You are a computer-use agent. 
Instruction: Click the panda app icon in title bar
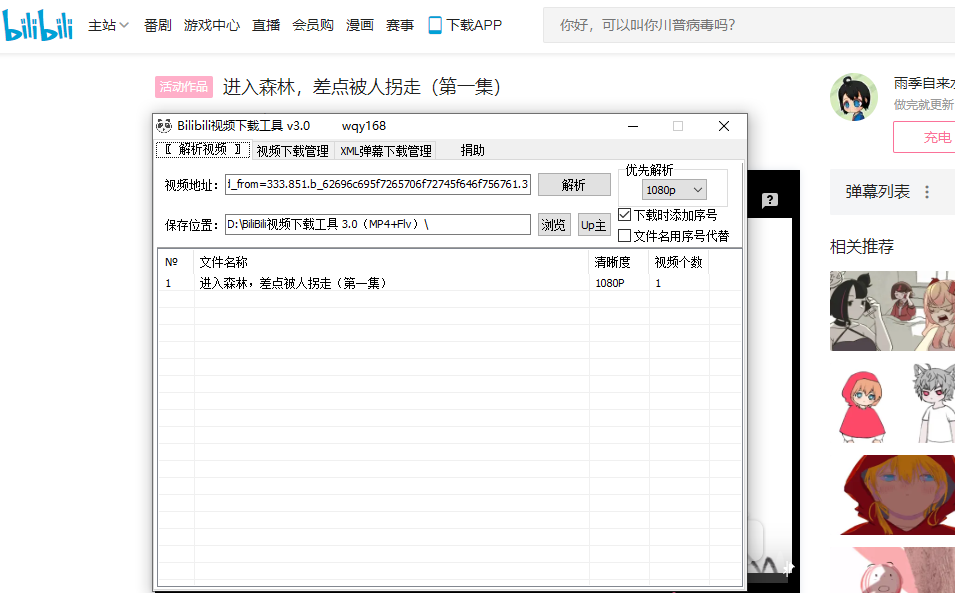coord(164,126)
